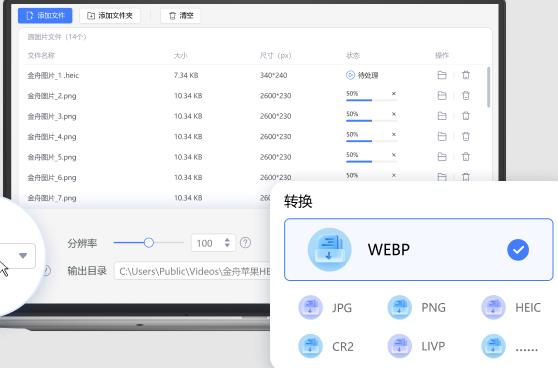Click the file list vertical scrollbar

489,87
